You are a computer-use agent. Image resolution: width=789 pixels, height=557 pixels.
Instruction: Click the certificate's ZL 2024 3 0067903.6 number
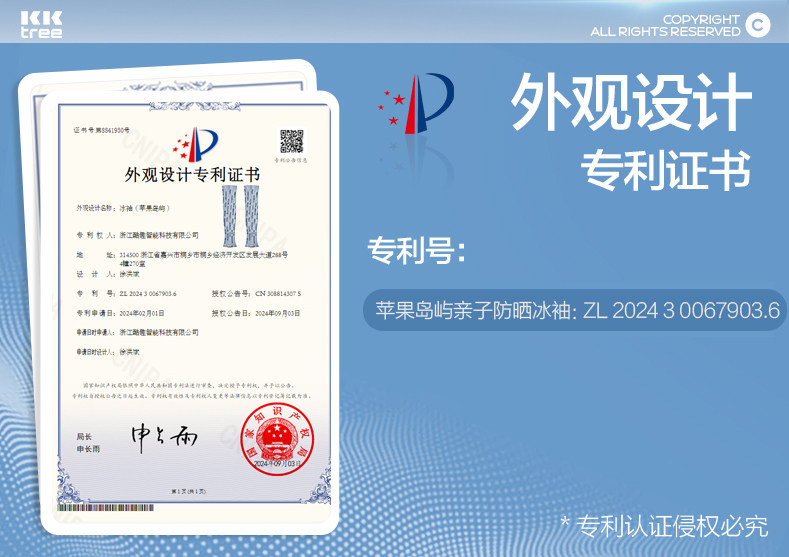point(148,293)
